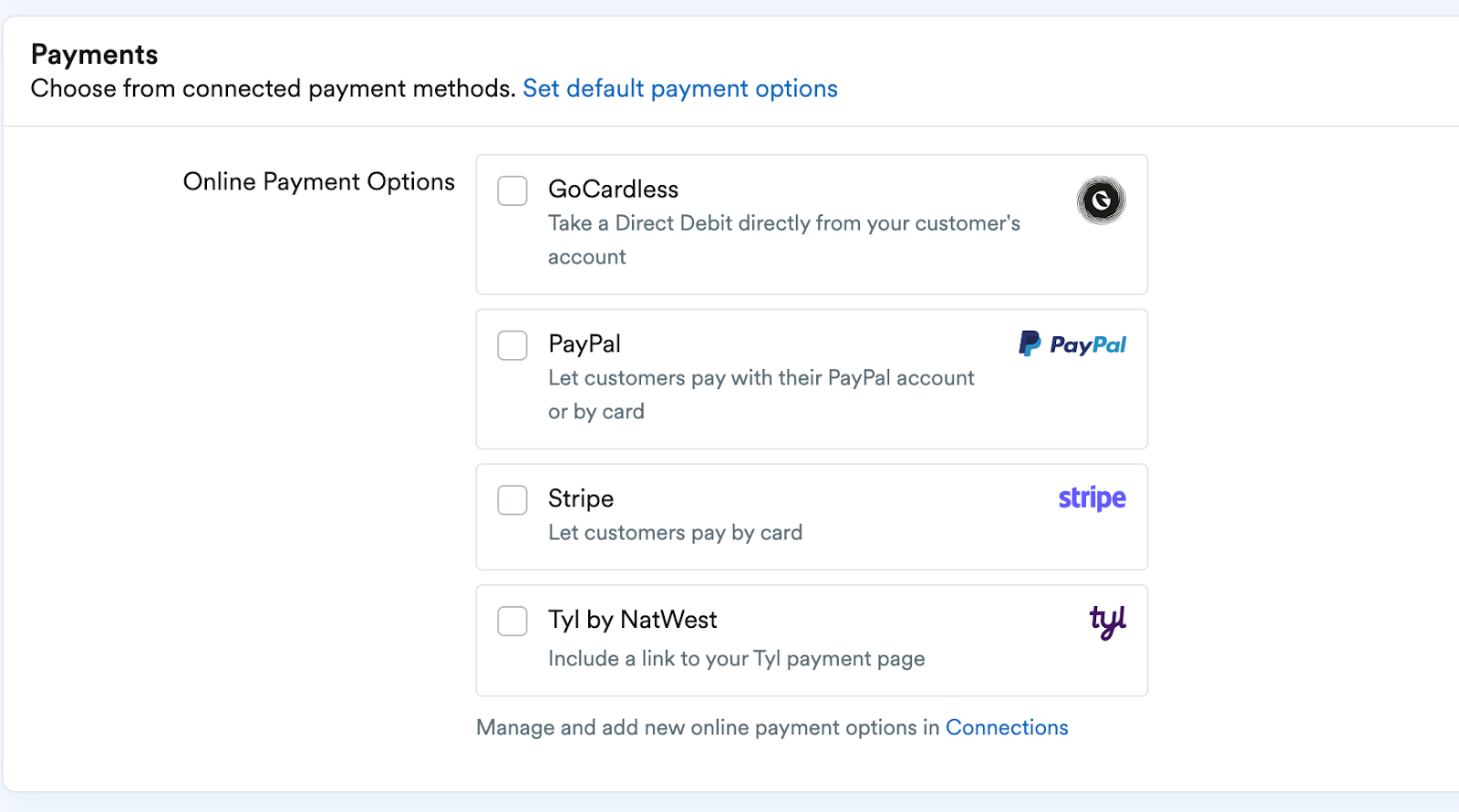The height and width of the screenshot is (812, 1459).
Task: Select the Stripe option card
Action: 811,516
